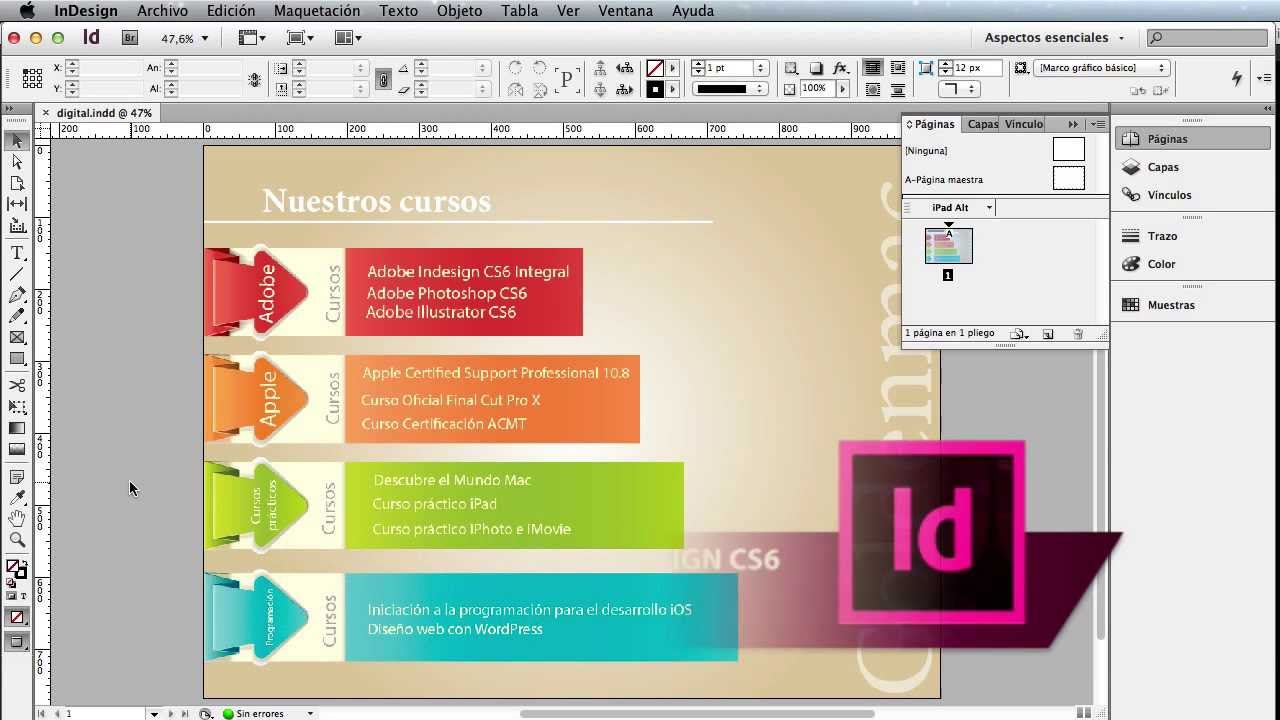This screenshot has height=720, width=1280.
Task: Pick the Direct Selection tool
Action: click(x=17, y=162)
